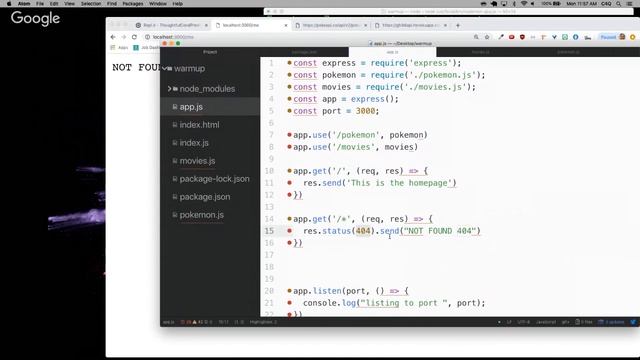Open the Help menu
The height and width of the screenshot is (360, 640).
click(x=178, y=4)
